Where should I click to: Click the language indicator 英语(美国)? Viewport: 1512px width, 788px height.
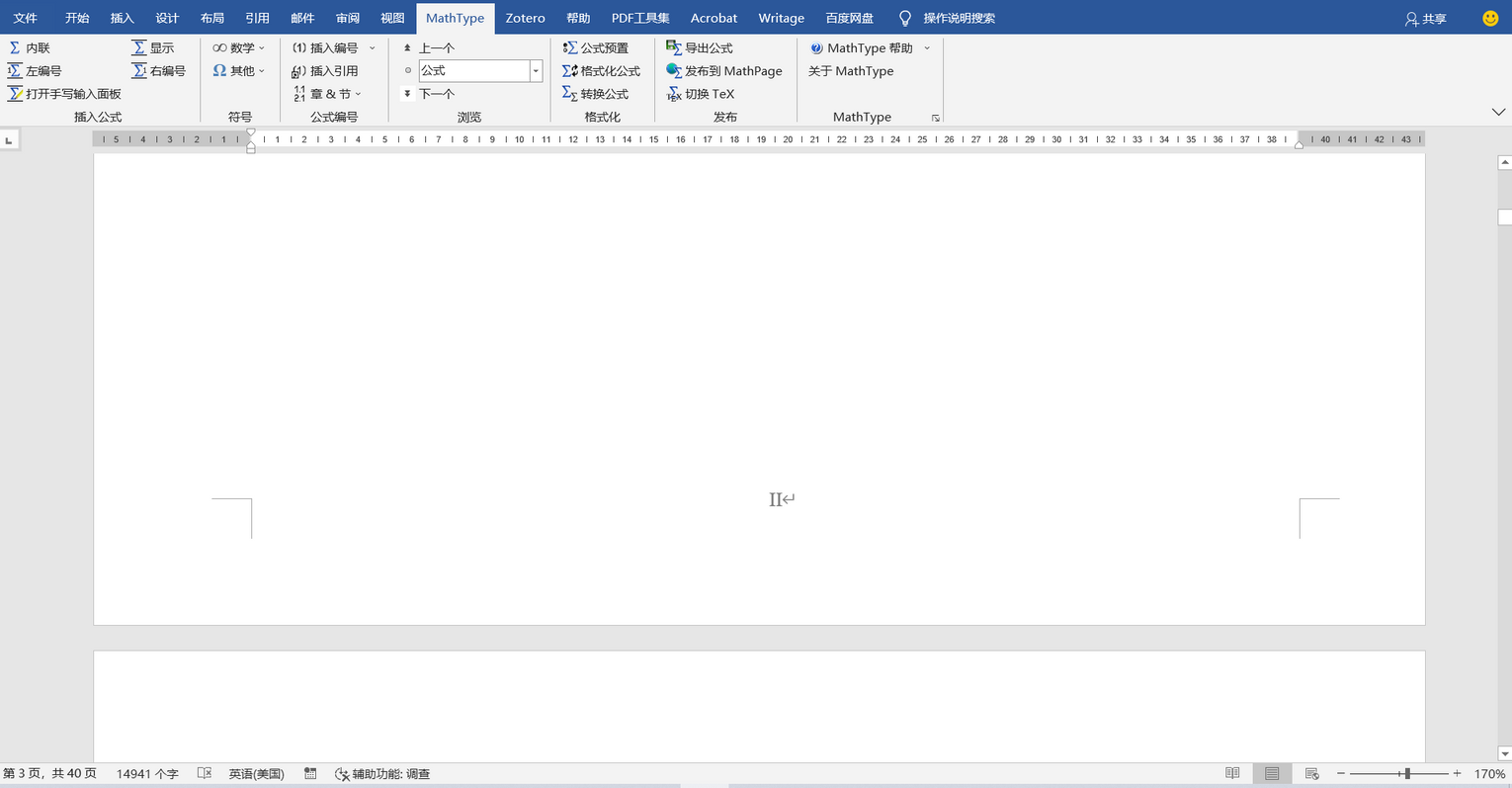point(257,773)
